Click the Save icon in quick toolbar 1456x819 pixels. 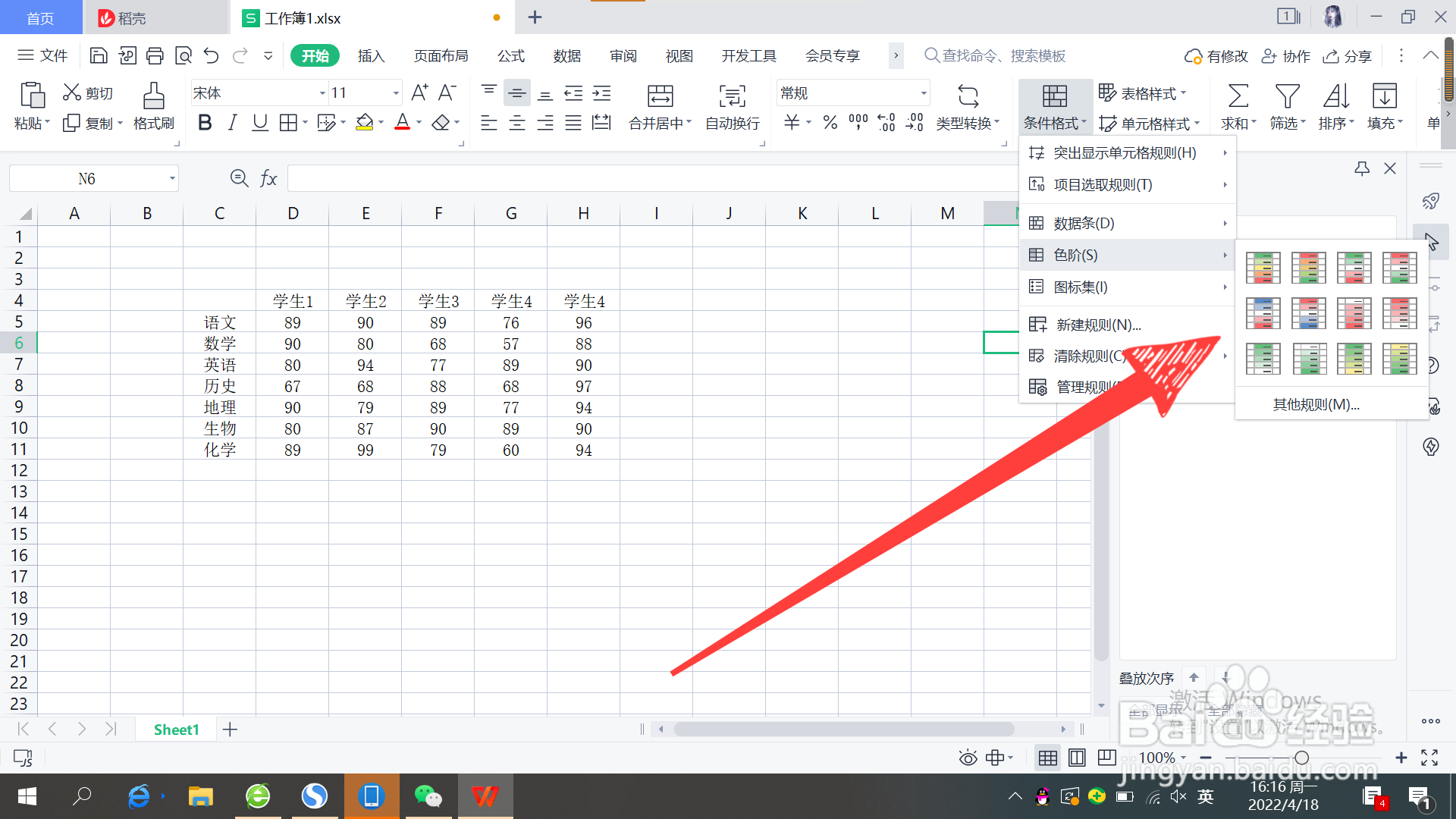[99, 55]
